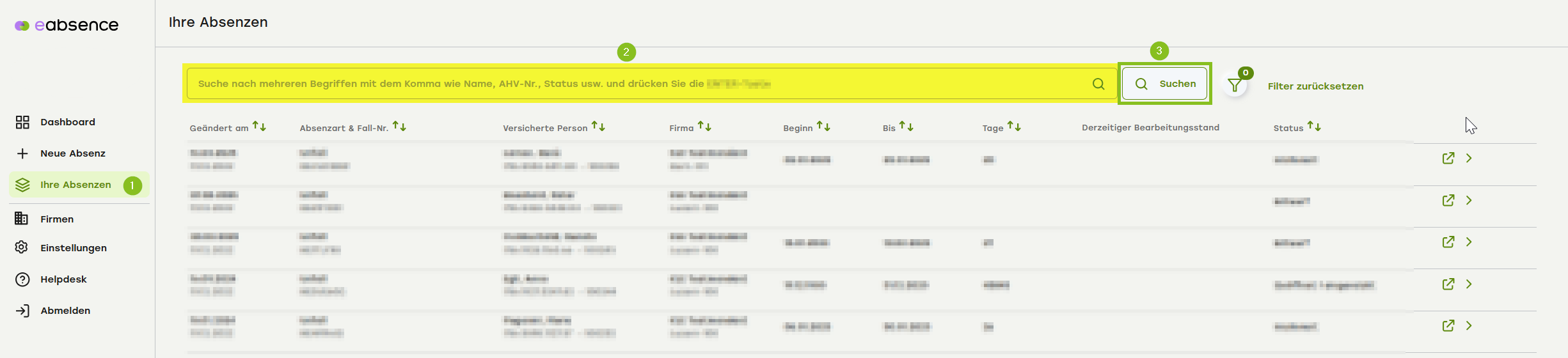This screenshot has width=1568, height=358.
Task: Click the Einstellungen gear icon
Action: [x=22, y=247]
